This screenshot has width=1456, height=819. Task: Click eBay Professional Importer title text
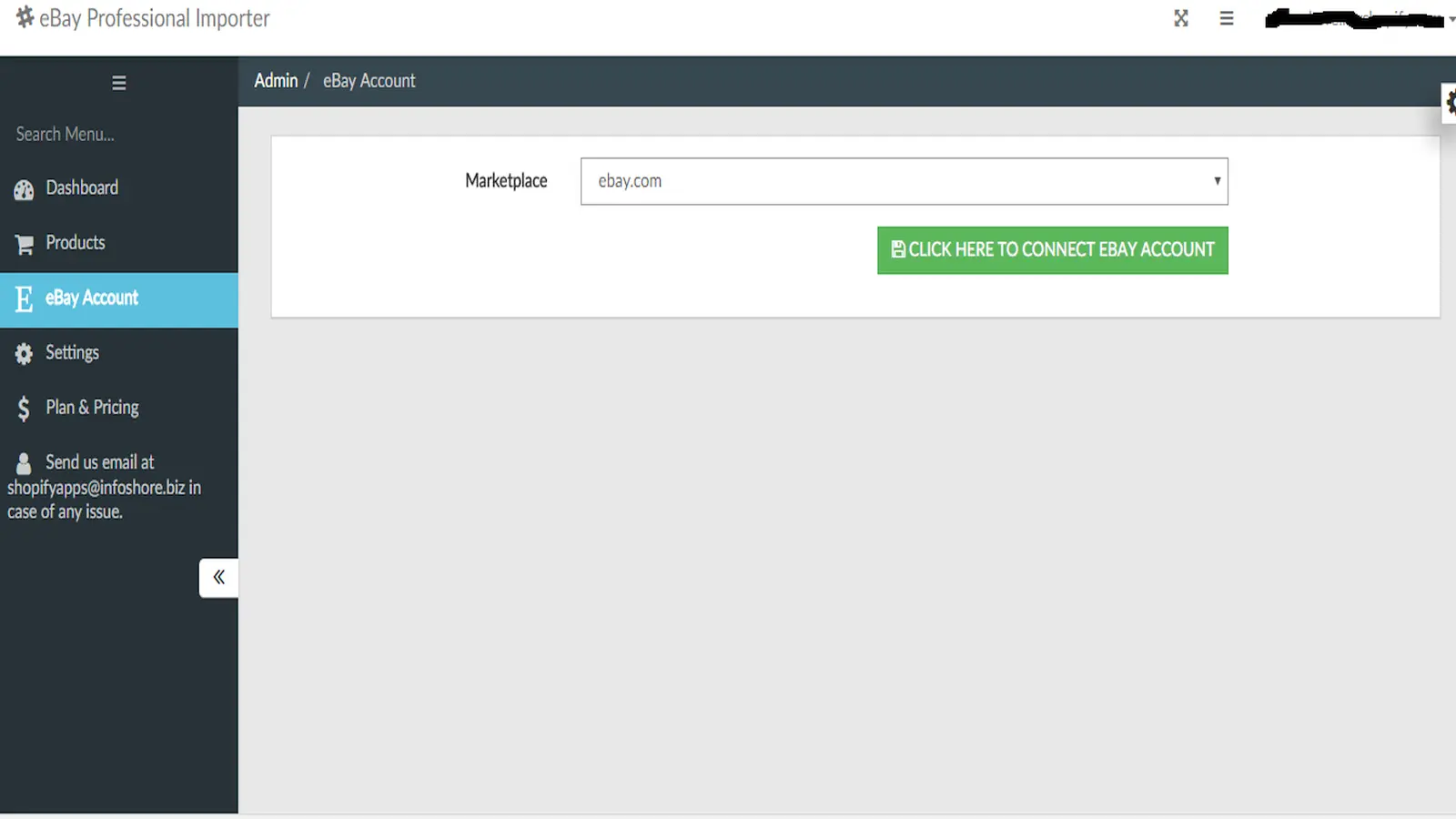(x=155, y=18)
